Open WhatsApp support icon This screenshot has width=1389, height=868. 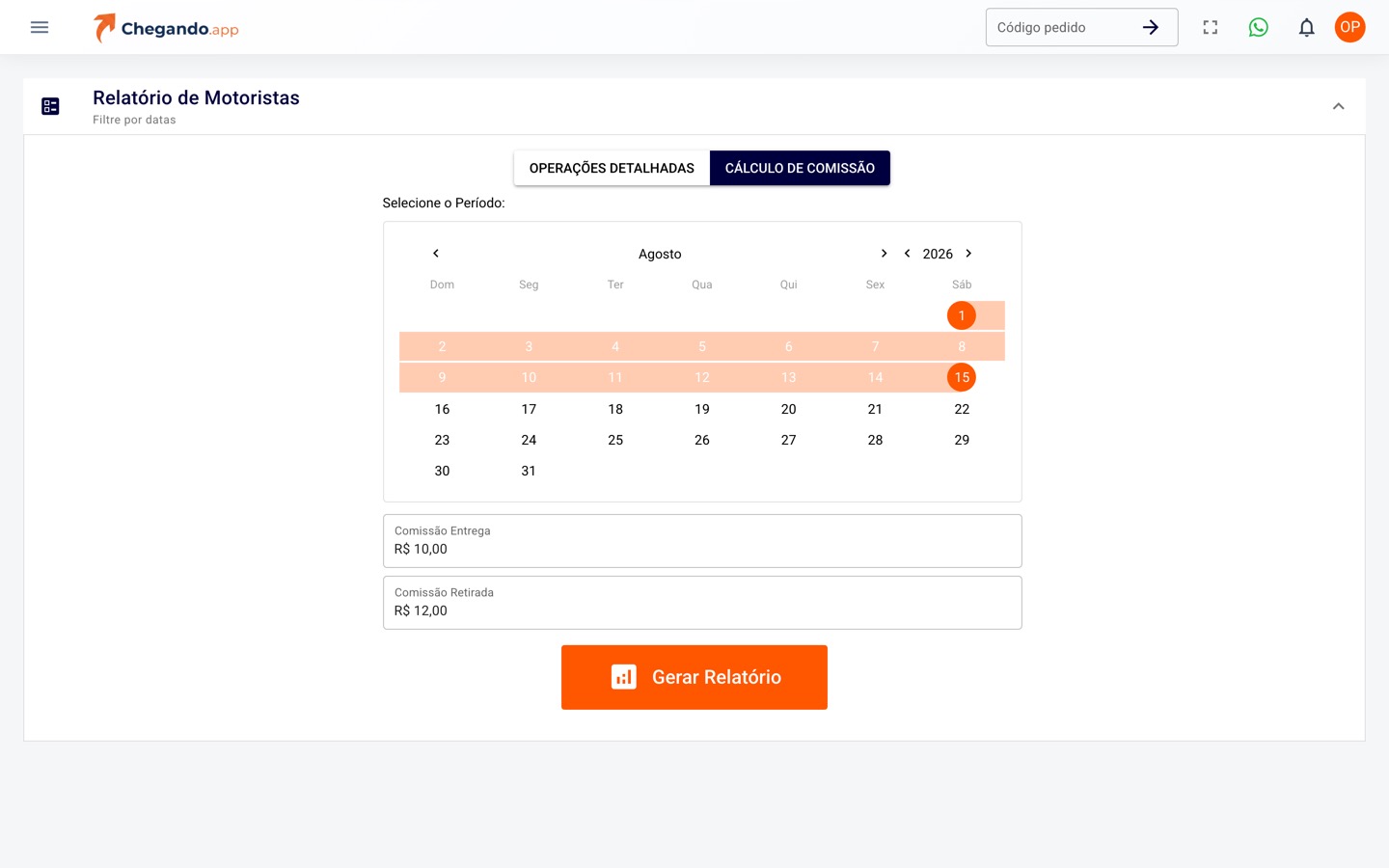[1259, 27]
